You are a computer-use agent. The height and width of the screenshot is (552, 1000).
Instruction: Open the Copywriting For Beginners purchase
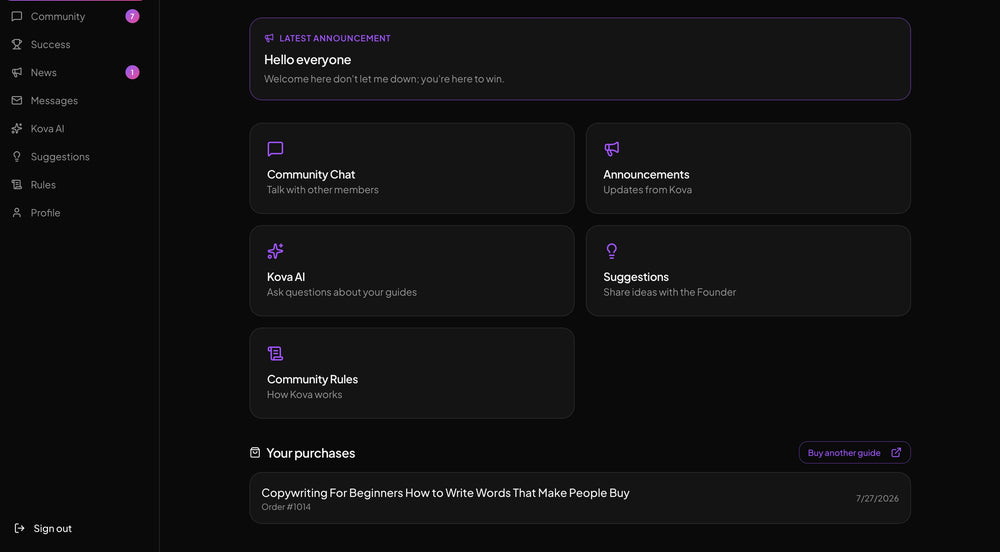point(580,498)
